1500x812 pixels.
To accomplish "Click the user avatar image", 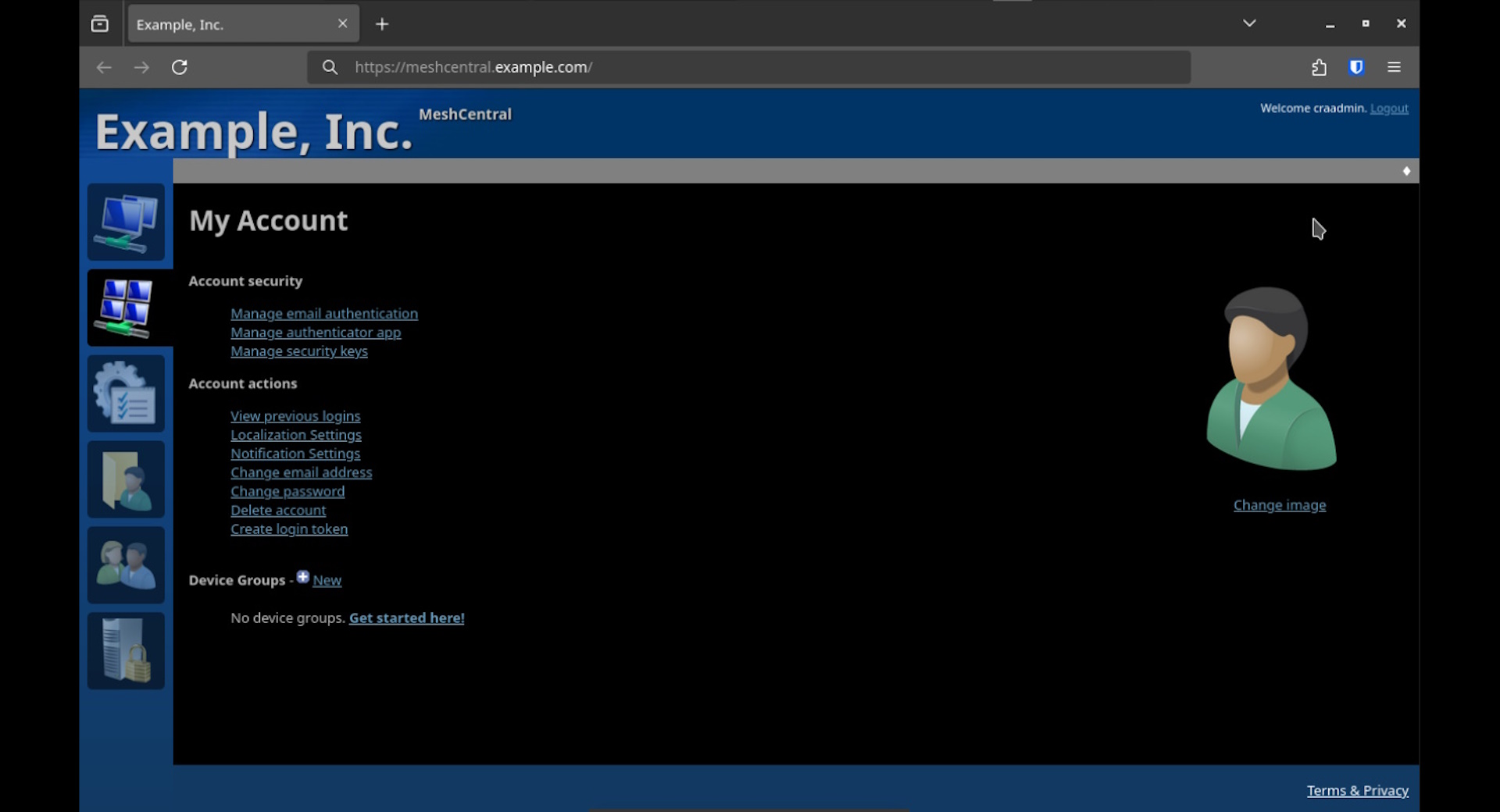I will click(x=1271, y=379).
